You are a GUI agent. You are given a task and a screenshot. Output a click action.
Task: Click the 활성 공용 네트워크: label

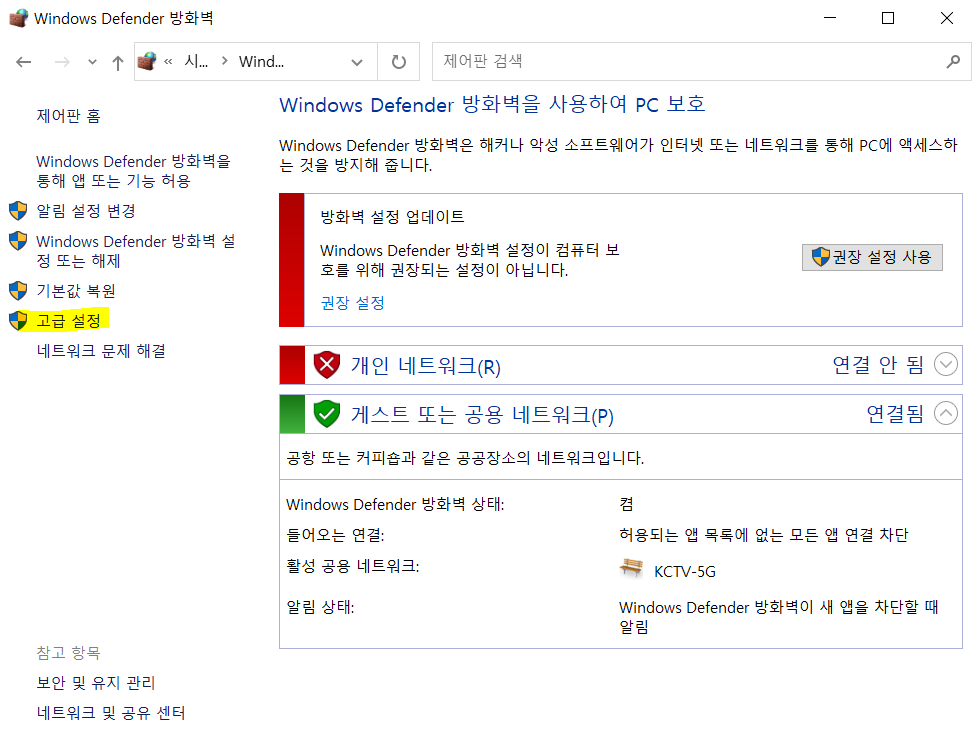coord(353,566)
